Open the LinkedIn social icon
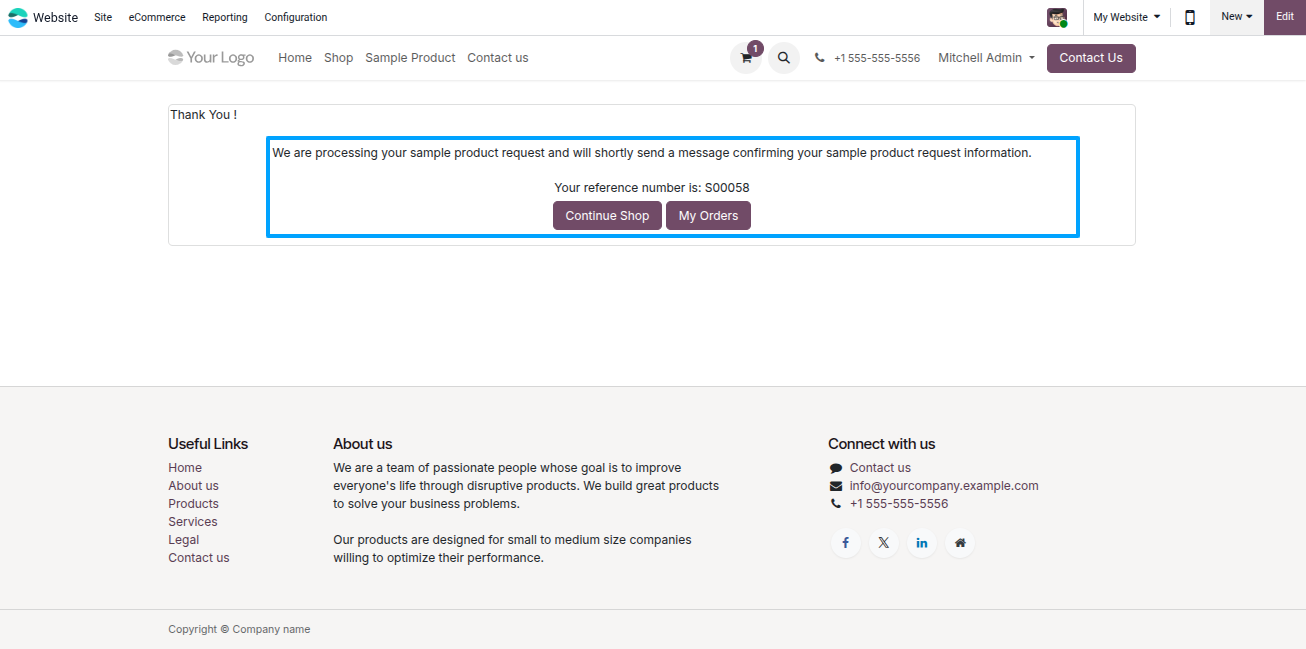This screenshot has width=1306, height=649. click(x=922, y=543)
